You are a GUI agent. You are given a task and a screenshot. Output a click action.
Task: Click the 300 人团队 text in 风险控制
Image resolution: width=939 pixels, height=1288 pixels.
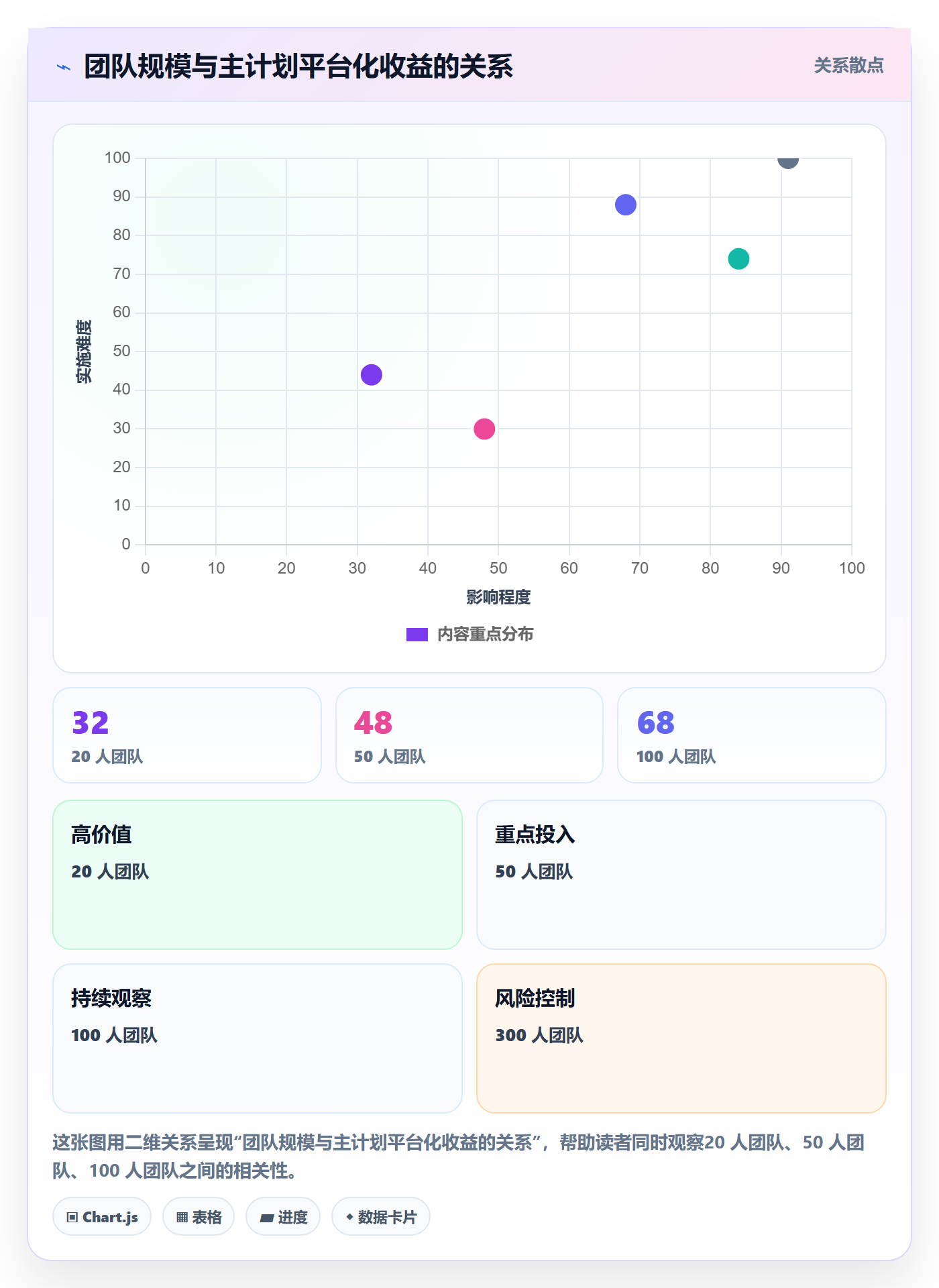[x=539, y=1035]
